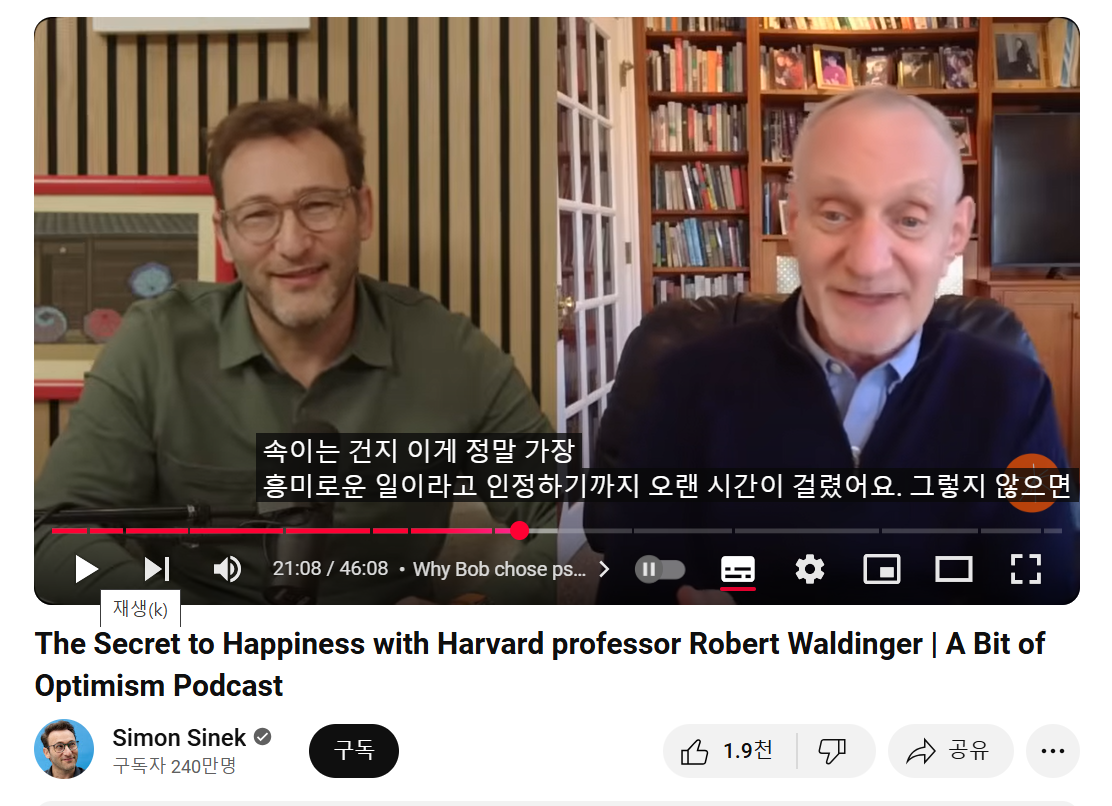
Task: Dislike the video with thumbs down
Action: [833, 751]
